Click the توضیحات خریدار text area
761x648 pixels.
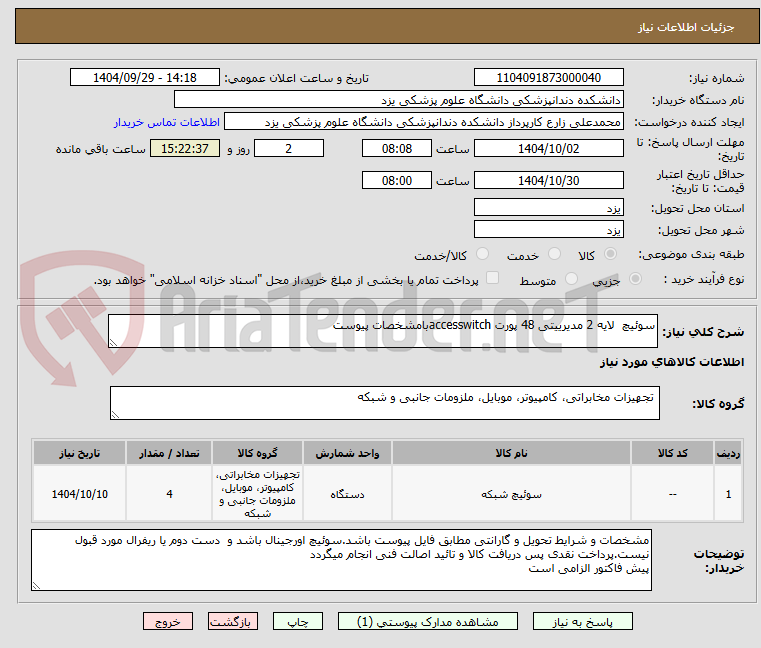click(341, 560)
